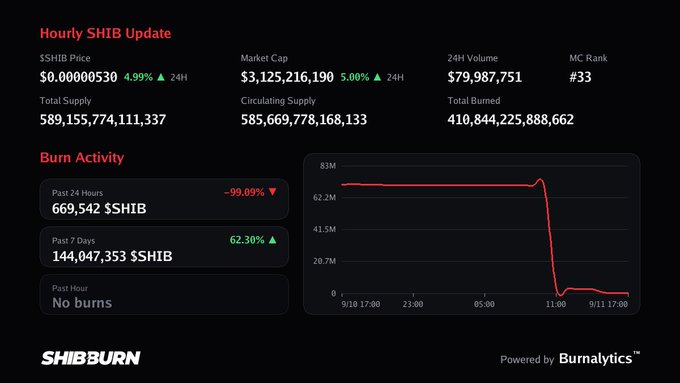Viewport: 680px width, 383px height.
Task: Click the 9/11 17:00 time label
Action: coord(608,304)
